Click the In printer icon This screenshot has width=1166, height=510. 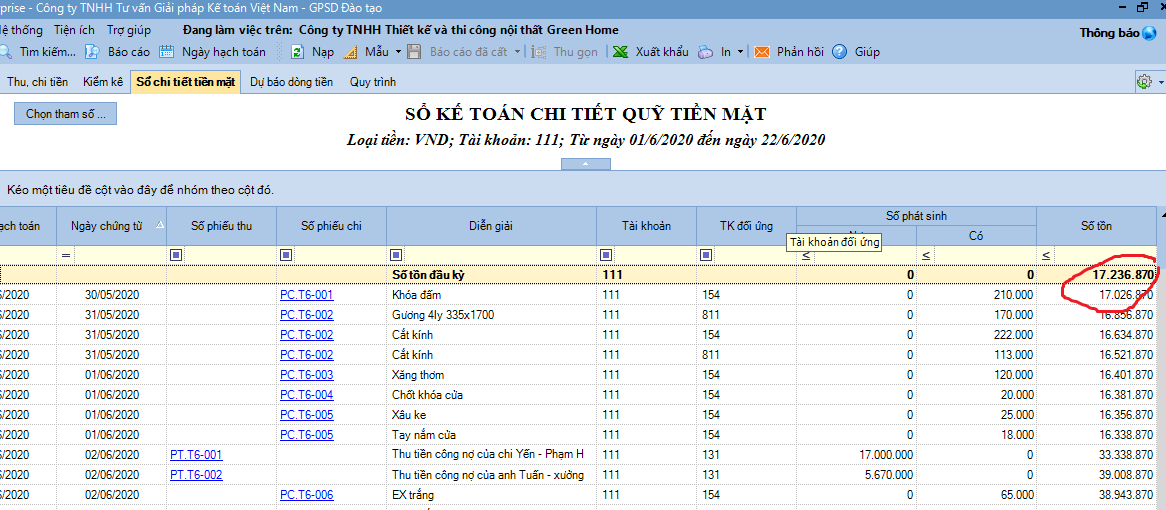click(706, 51)
